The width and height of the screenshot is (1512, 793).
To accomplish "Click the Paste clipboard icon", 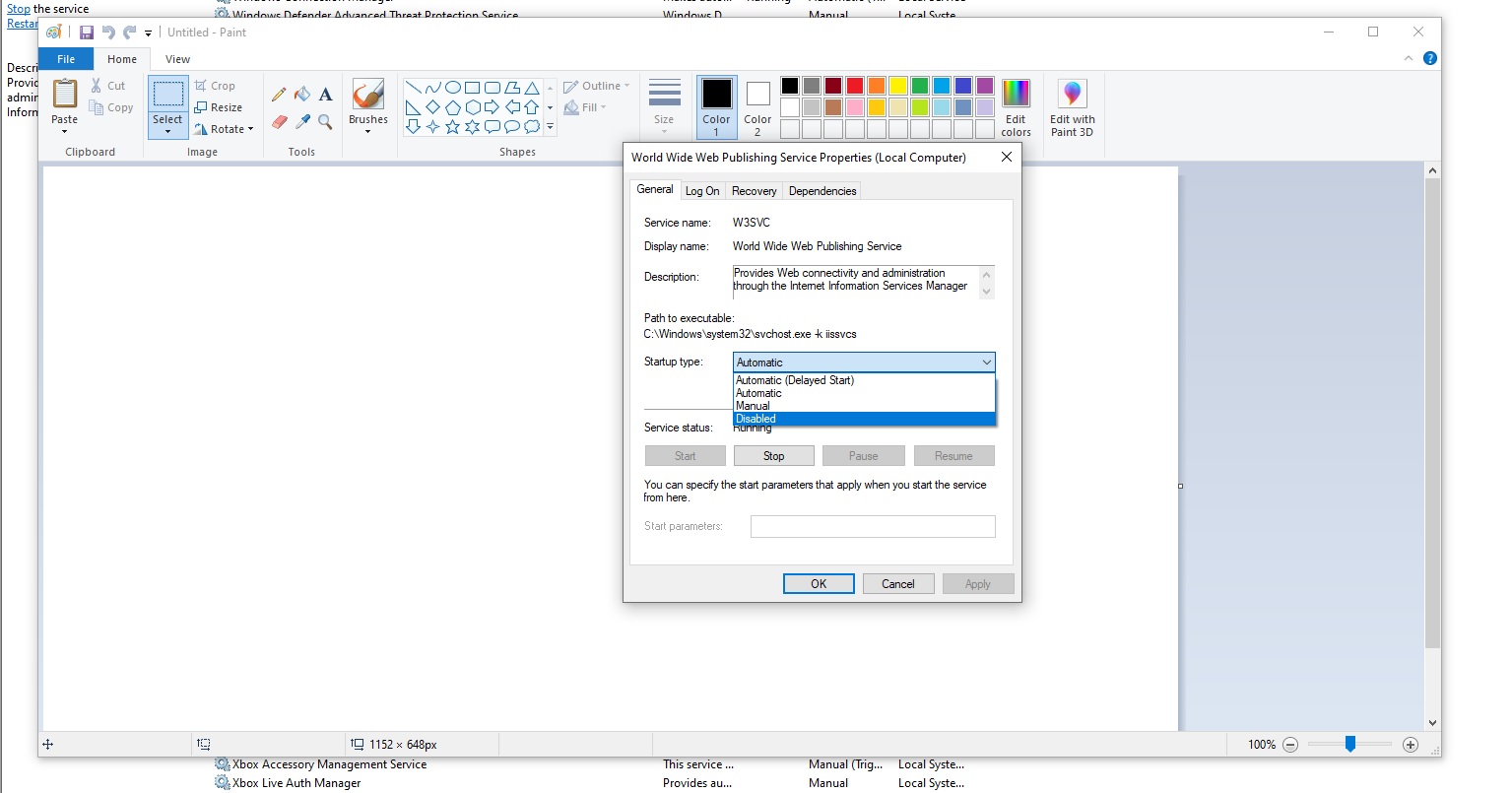I will coord(65,94).
